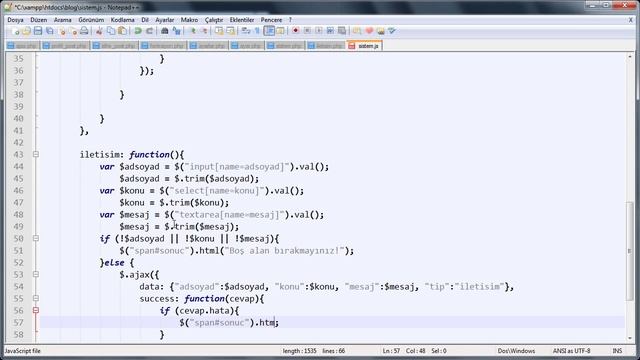
Task: Place cursor on 'iletisim: function(){' line
Action: [x=132, y=155]
